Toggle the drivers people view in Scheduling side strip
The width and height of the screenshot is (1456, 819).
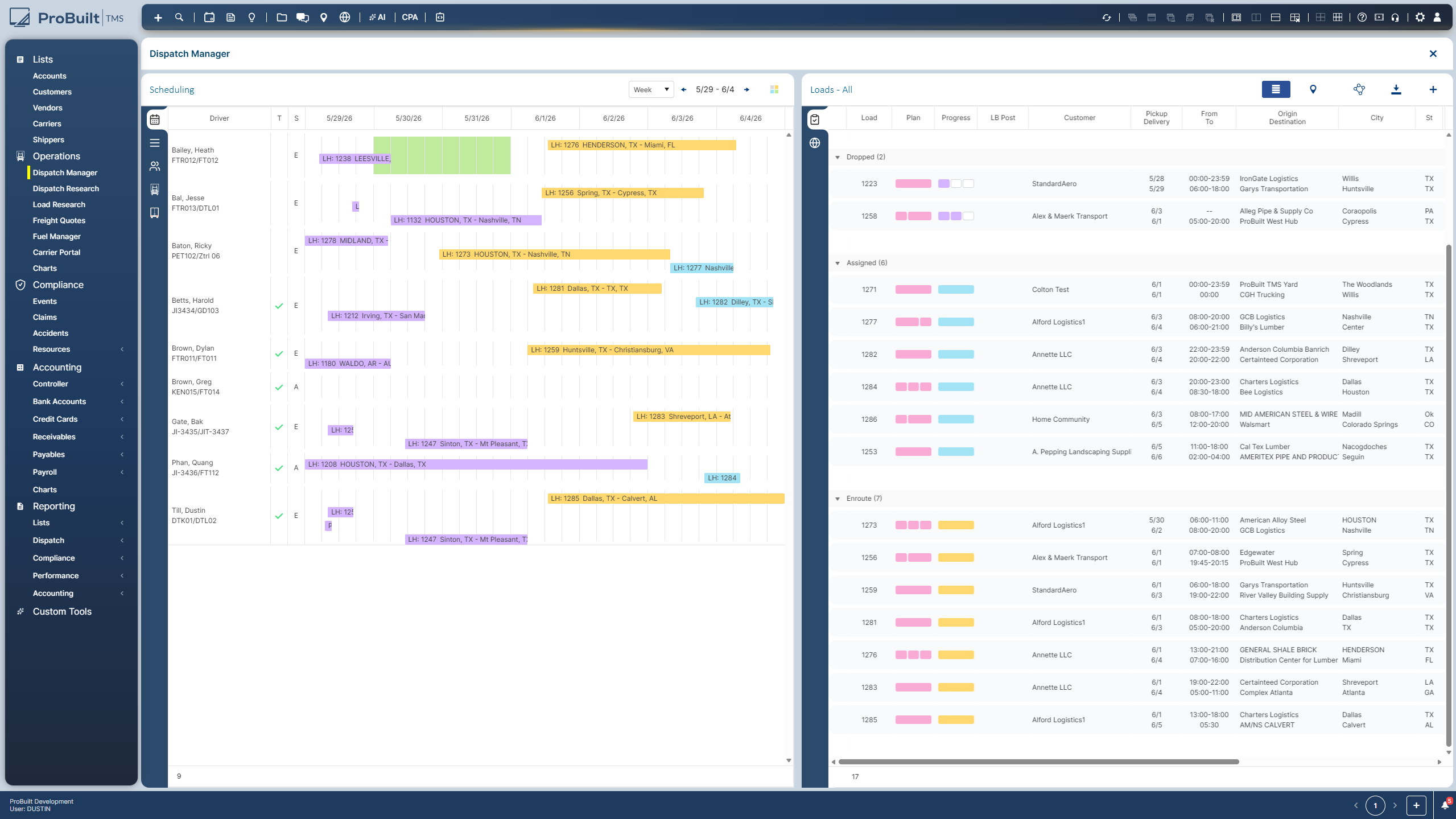[x=155, y=166]
